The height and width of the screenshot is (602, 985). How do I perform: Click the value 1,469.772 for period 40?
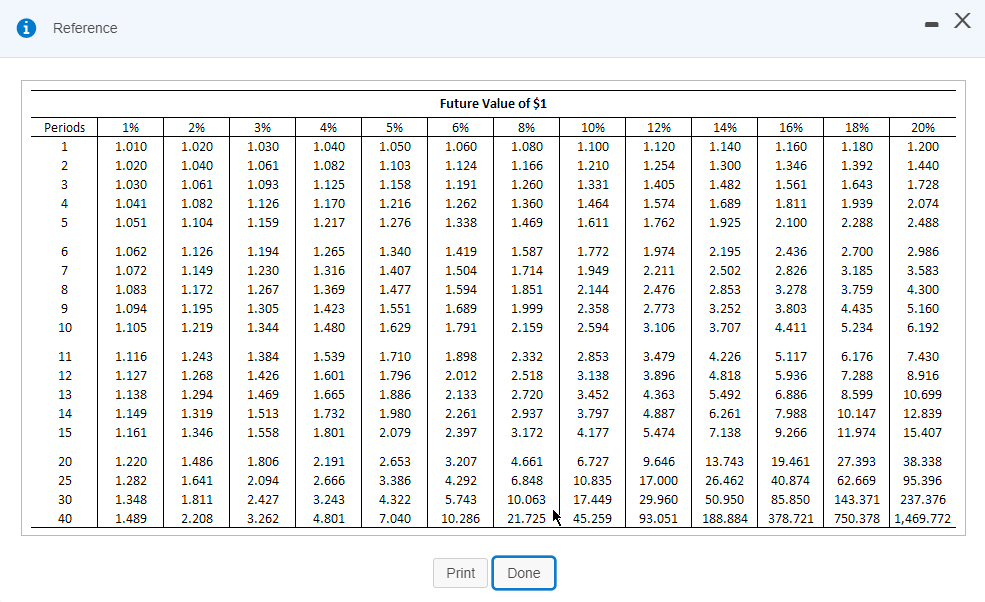coord(922,519)
